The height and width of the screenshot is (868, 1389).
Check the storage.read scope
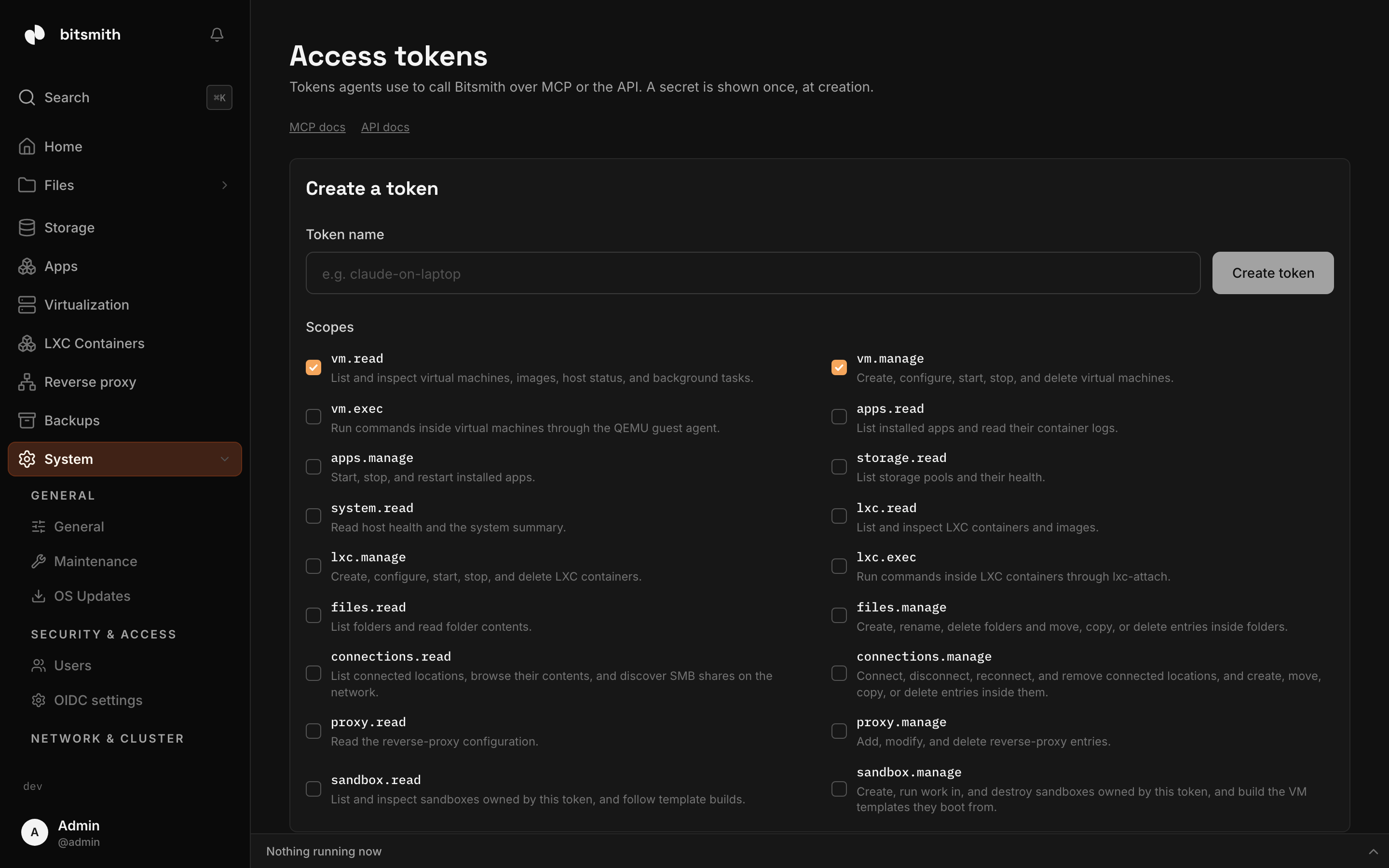[x=839, y=467]
